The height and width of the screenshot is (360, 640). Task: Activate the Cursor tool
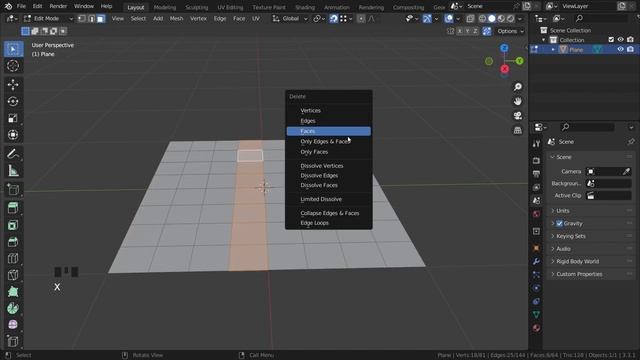pyautogui.click(x=13, y=66)
